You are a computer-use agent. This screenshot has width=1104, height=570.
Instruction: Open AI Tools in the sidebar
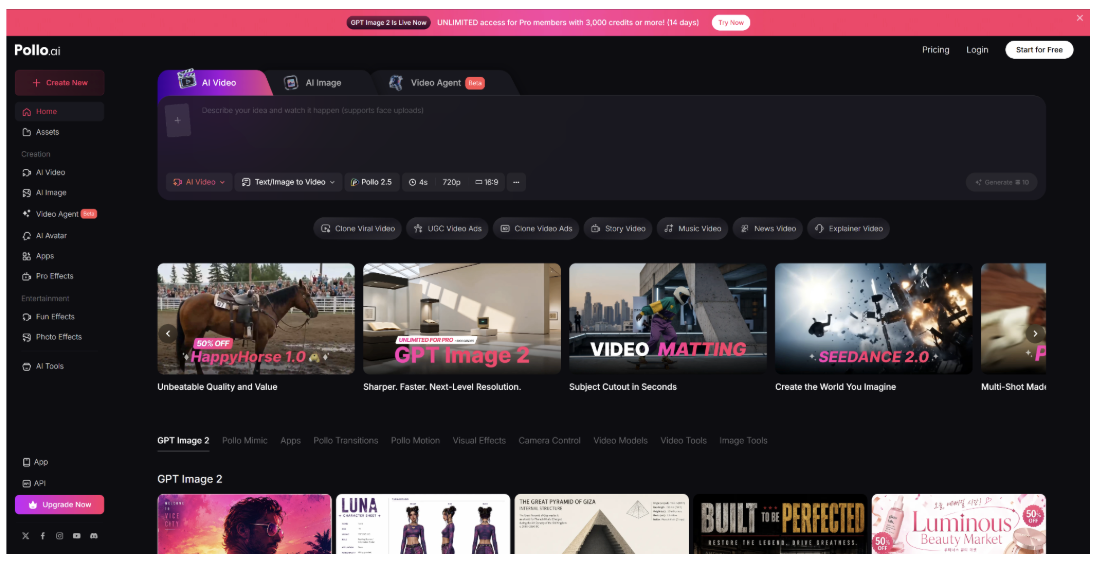(59, 367)
